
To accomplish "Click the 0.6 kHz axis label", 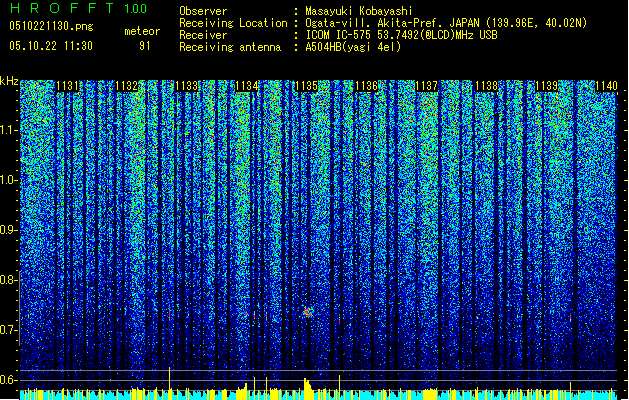I will (x=8, y=380).
